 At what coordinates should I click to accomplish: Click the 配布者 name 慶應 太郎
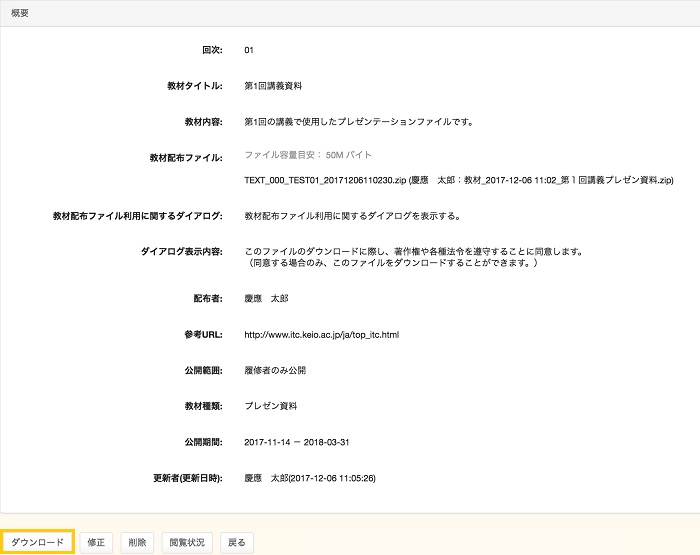click(265, 298)
